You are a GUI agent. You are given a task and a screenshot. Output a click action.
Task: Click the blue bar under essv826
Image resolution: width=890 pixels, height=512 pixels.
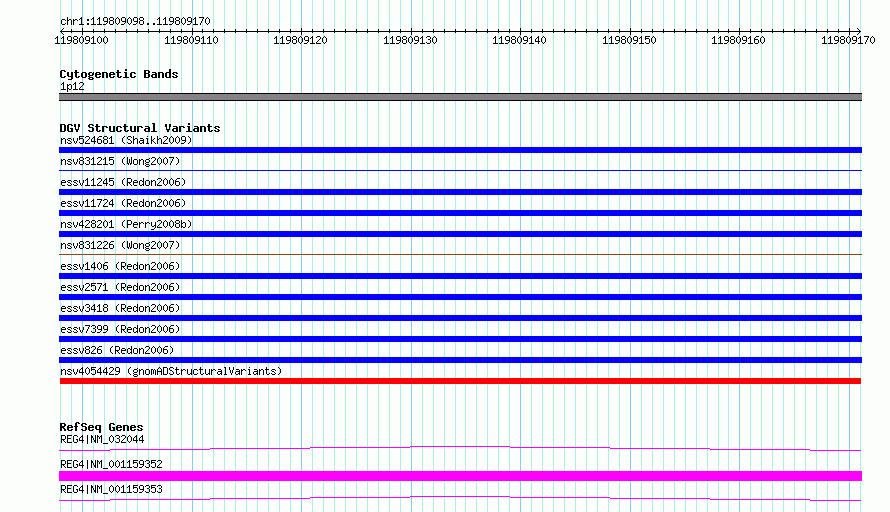460,360
